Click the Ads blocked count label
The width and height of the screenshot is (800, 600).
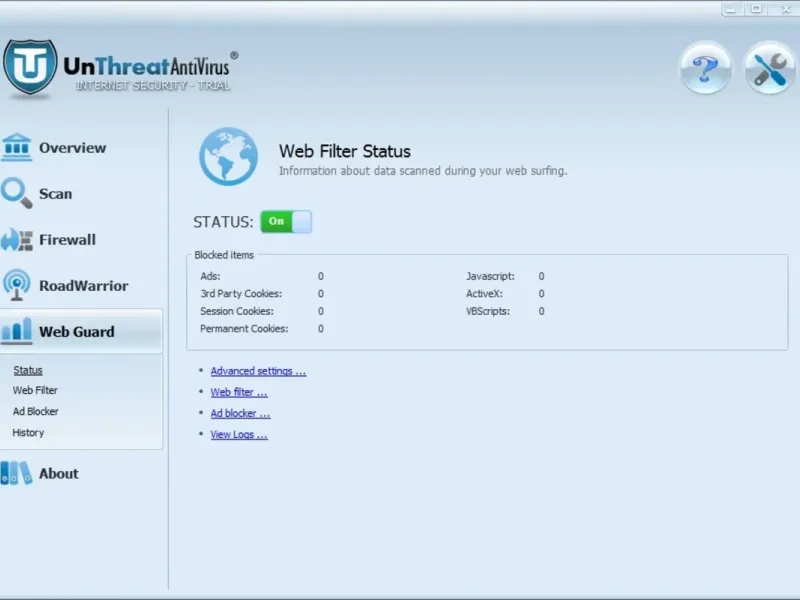210,276
